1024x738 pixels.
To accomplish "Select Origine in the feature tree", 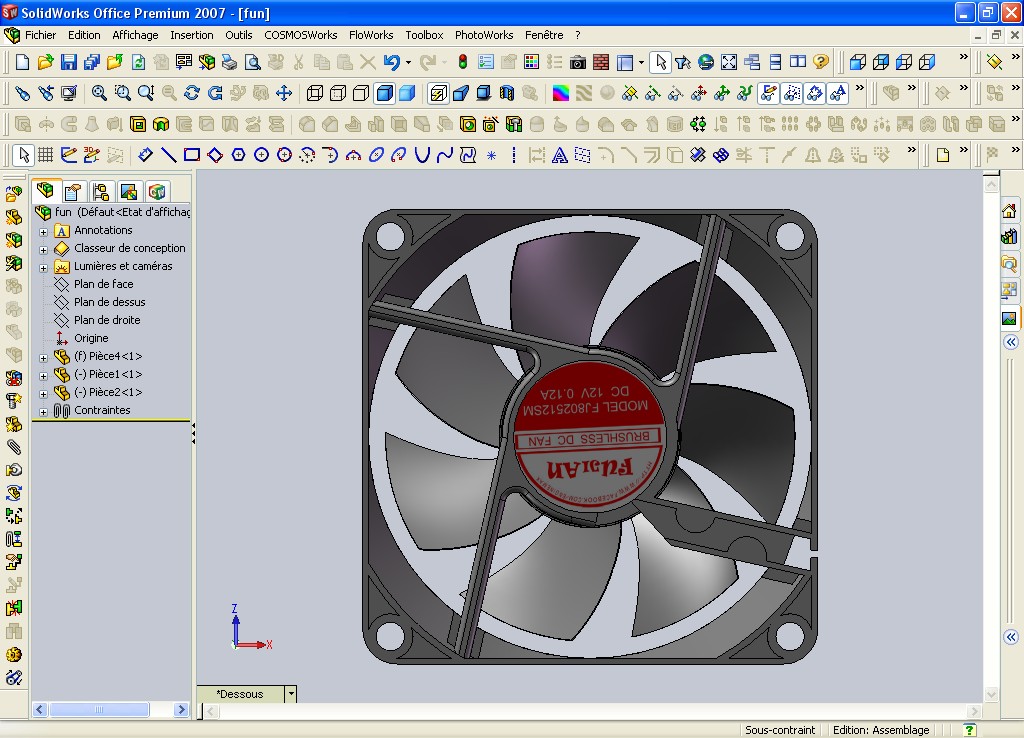I will coord(91,338).
